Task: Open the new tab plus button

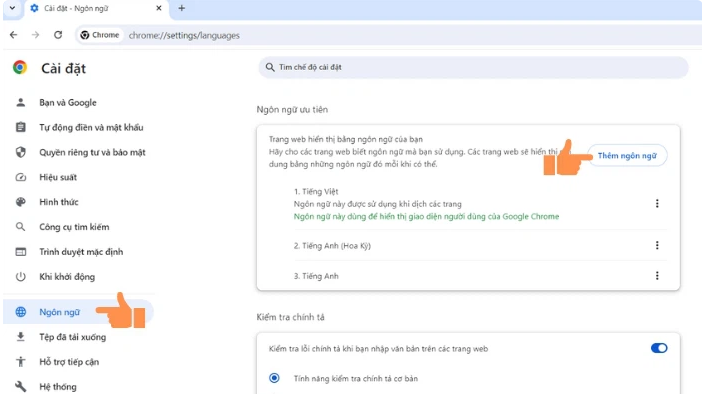Action: pyautogui.click(x=181, y=8)
